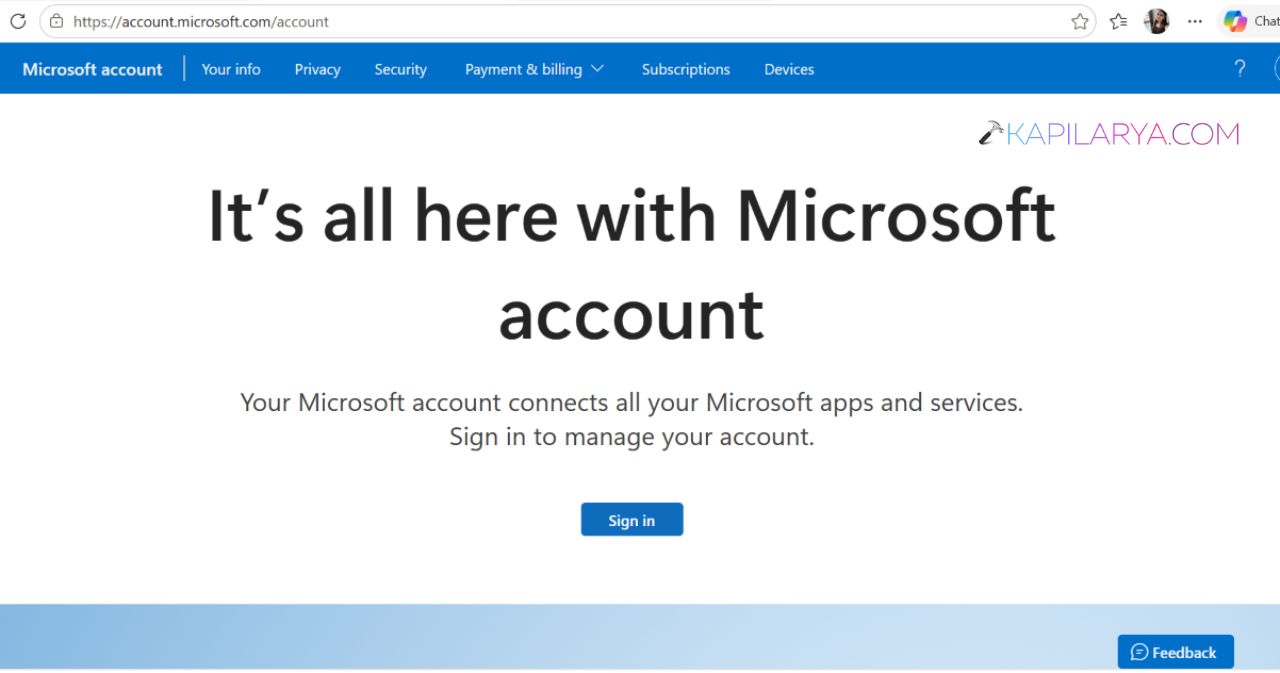1280x673 pixels.
Task: Click the Microsoft account home link
Action: pyautogui.click(x=92, y=69)
